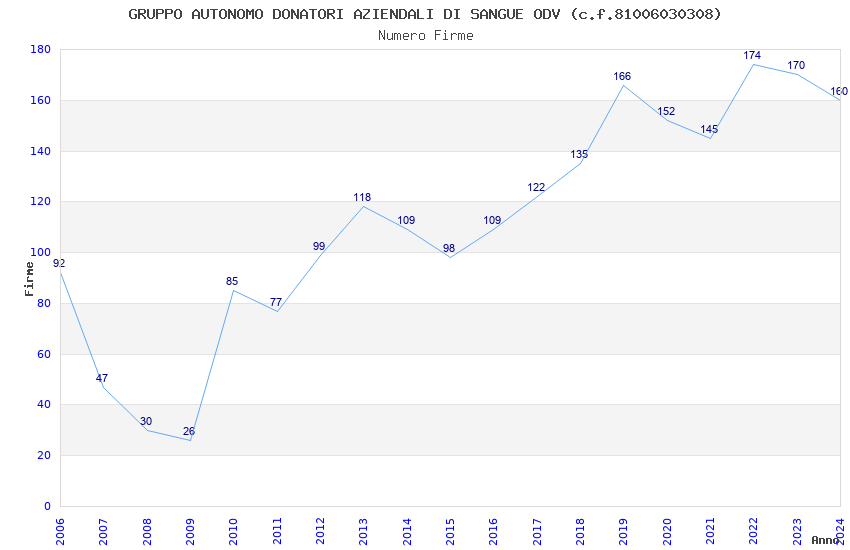
Task: Select data point labeled 99
Action: pos(319,247)
